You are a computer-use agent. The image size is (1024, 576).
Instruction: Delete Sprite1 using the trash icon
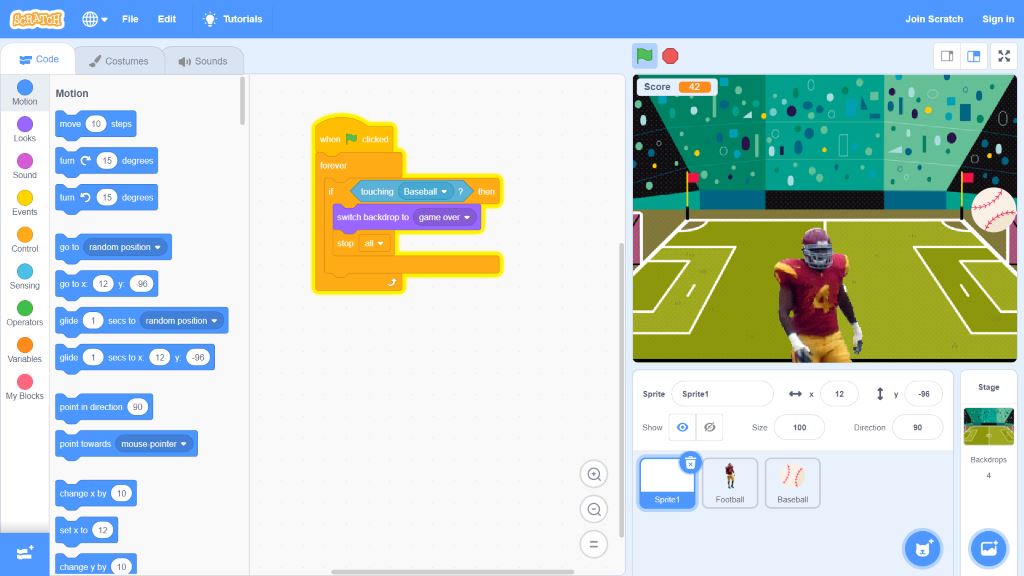click(690, 463)
